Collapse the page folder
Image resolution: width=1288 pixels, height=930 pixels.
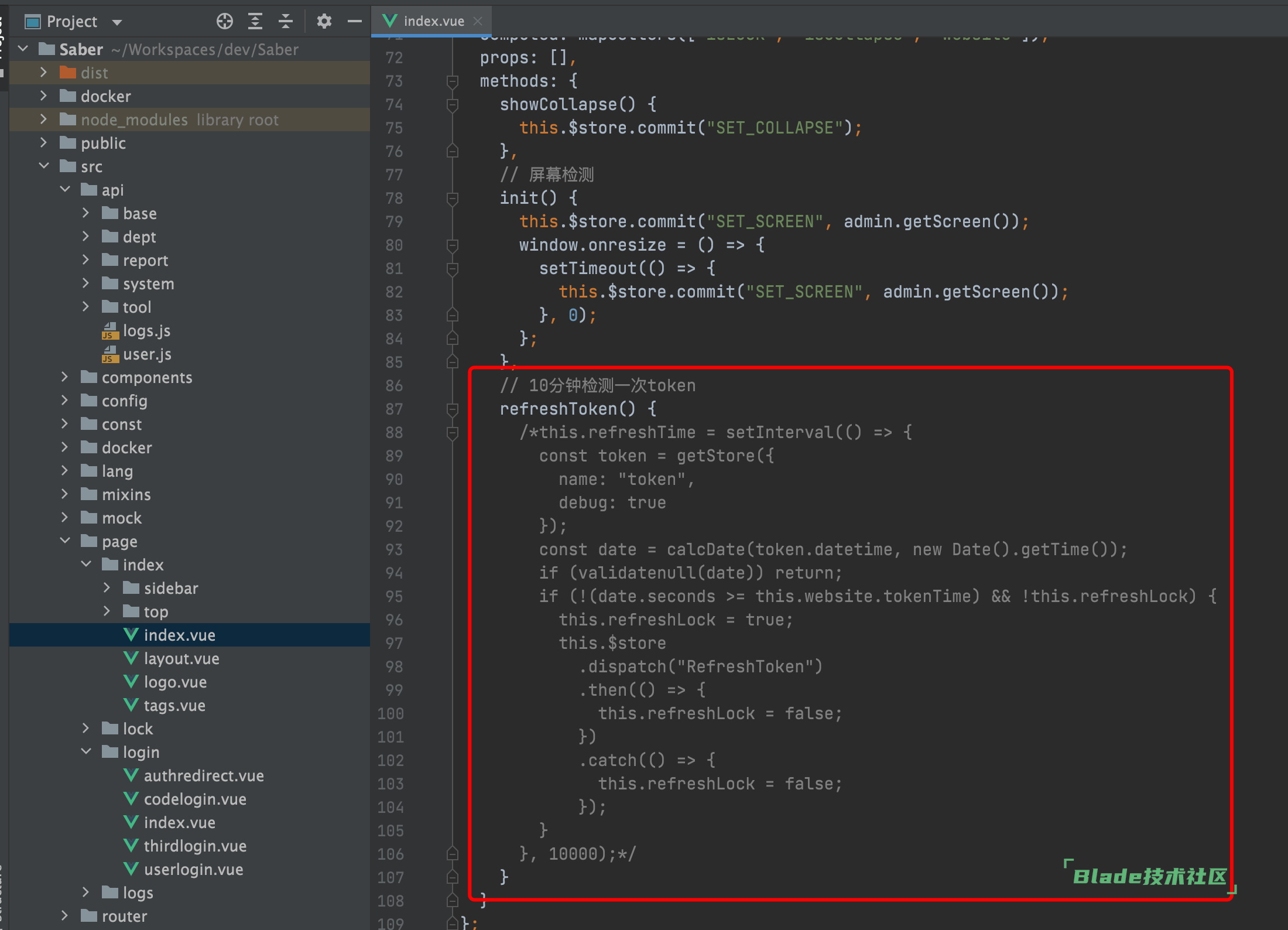click(x=65, y=541)
